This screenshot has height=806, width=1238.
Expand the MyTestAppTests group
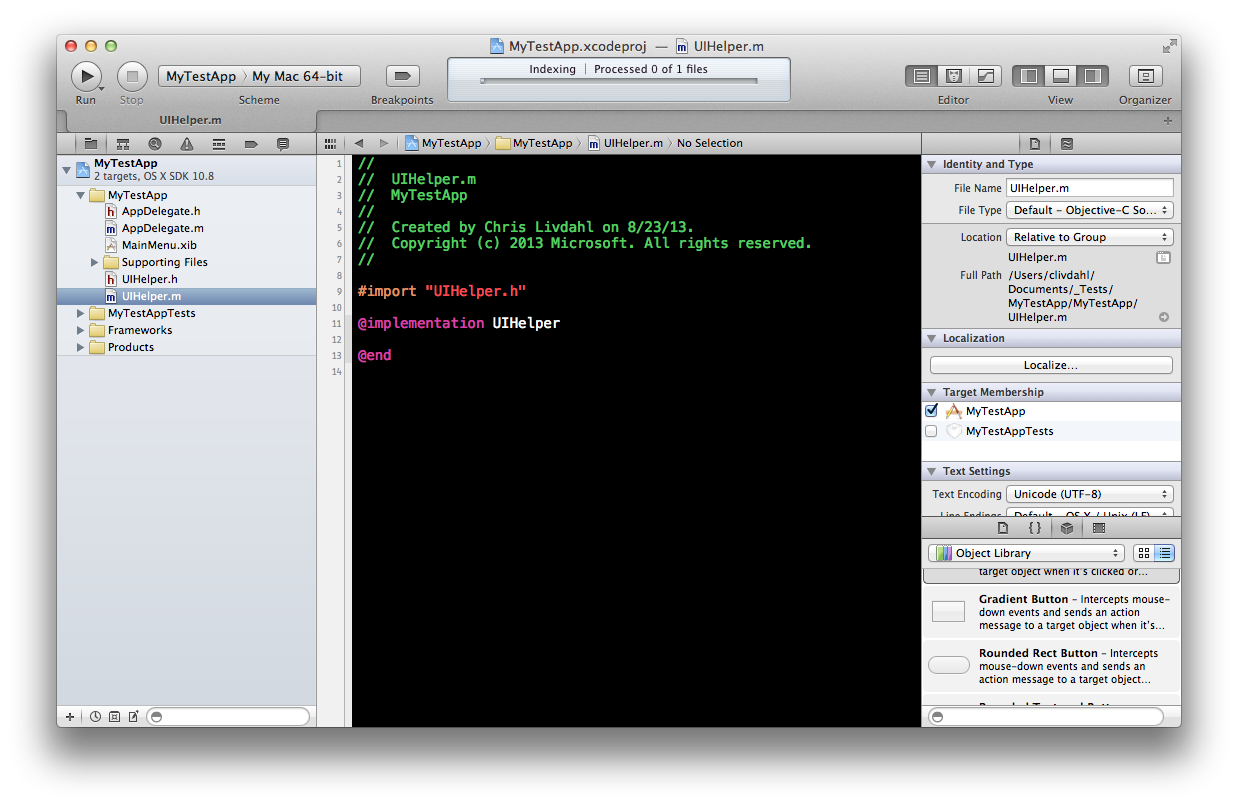point(81,313)
